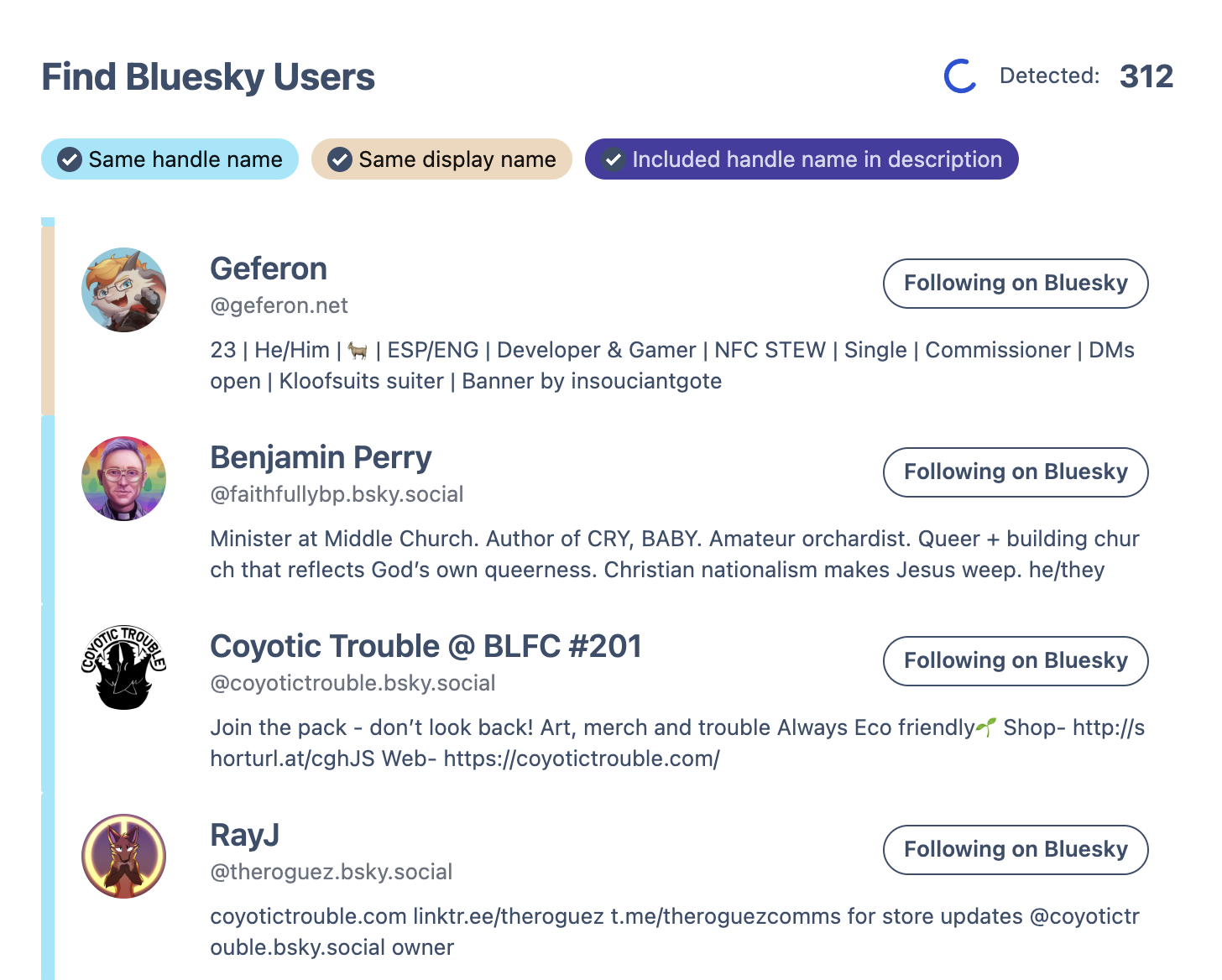Open the Coyotic Trouble @ BLFC #201 name
This screenshot has height=980, width=1222.
(x=426, y=647)
